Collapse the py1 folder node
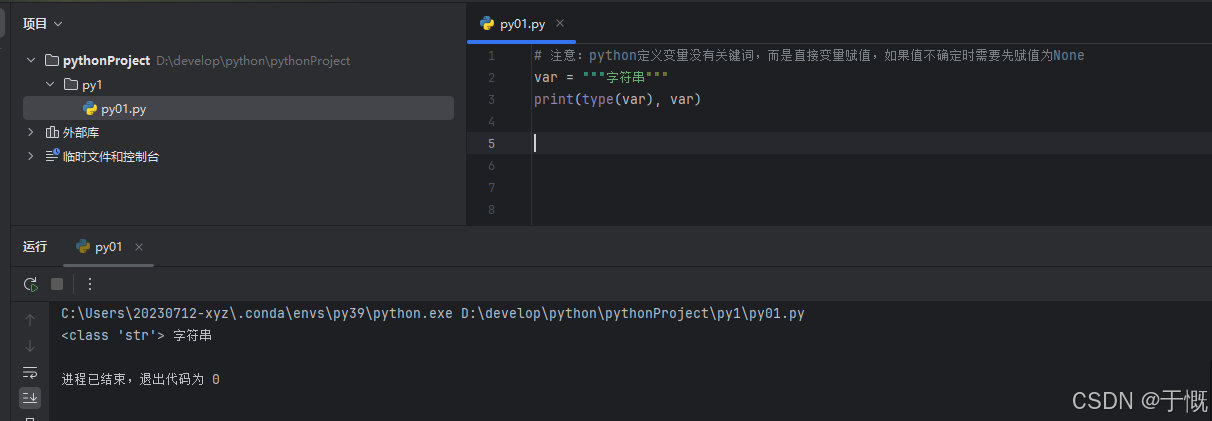Image resolution: width=1212 pixels, height=421 pixels. coord(50,85)
